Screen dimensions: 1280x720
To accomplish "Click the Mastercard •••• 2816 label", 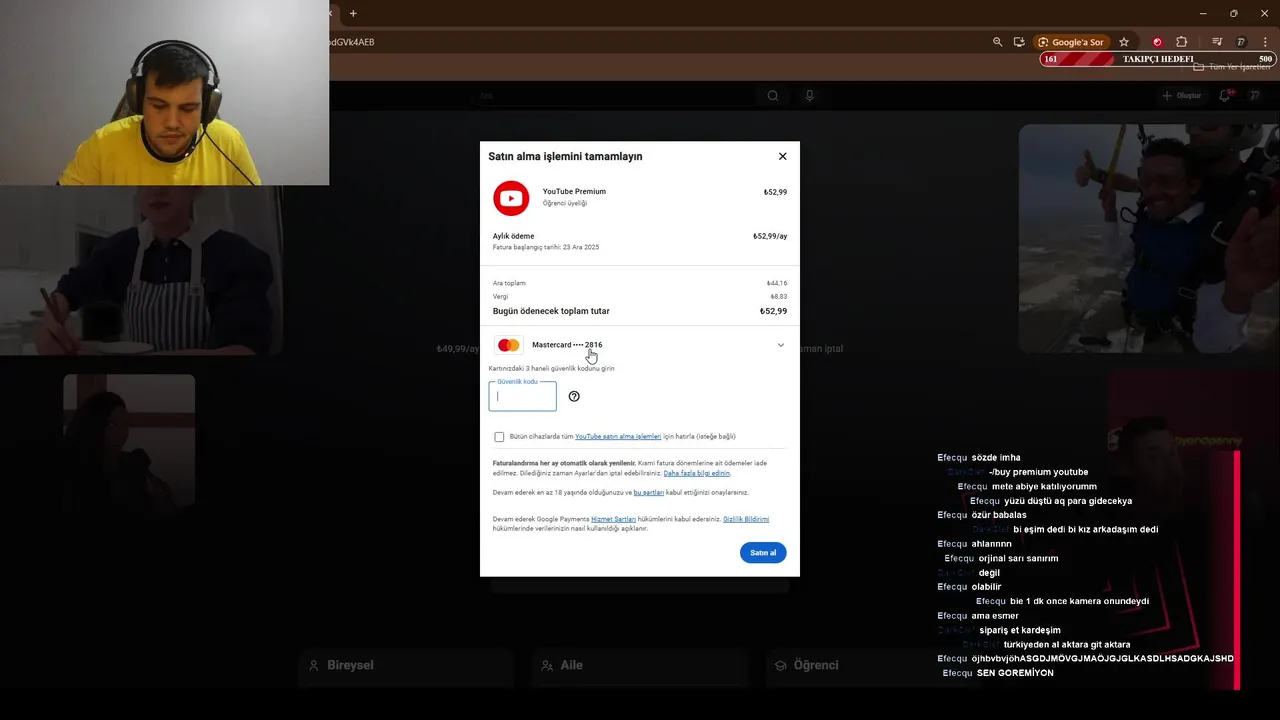I will [567, 345].
